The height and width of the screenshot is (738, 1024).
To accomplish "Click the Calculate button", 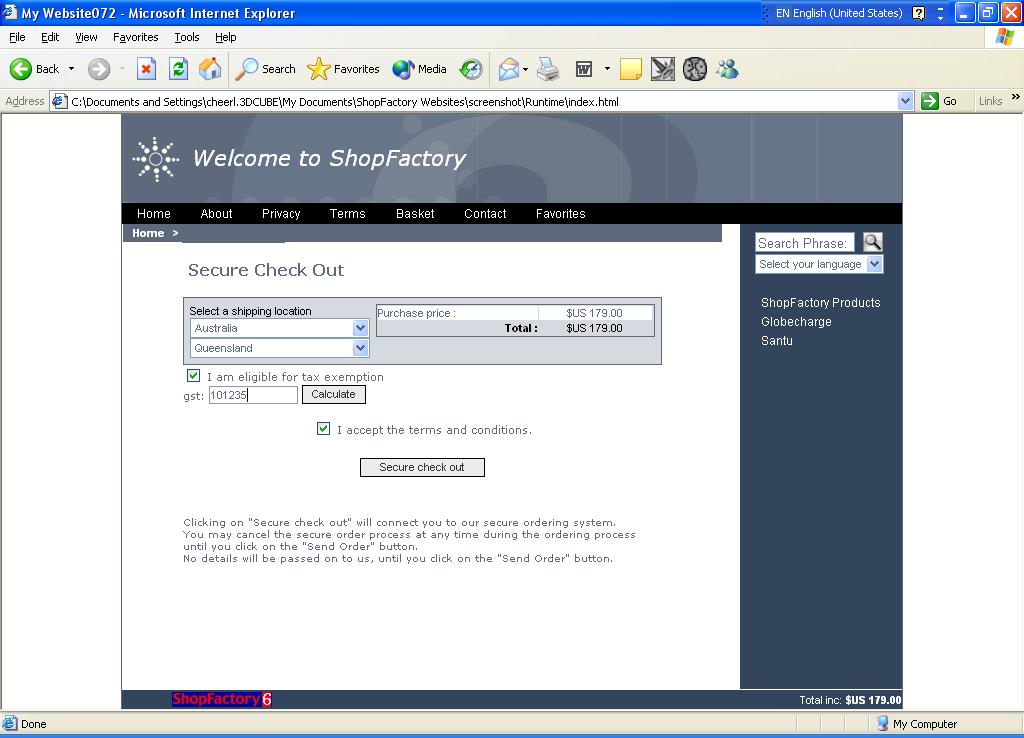I will (x=333, y=395).
